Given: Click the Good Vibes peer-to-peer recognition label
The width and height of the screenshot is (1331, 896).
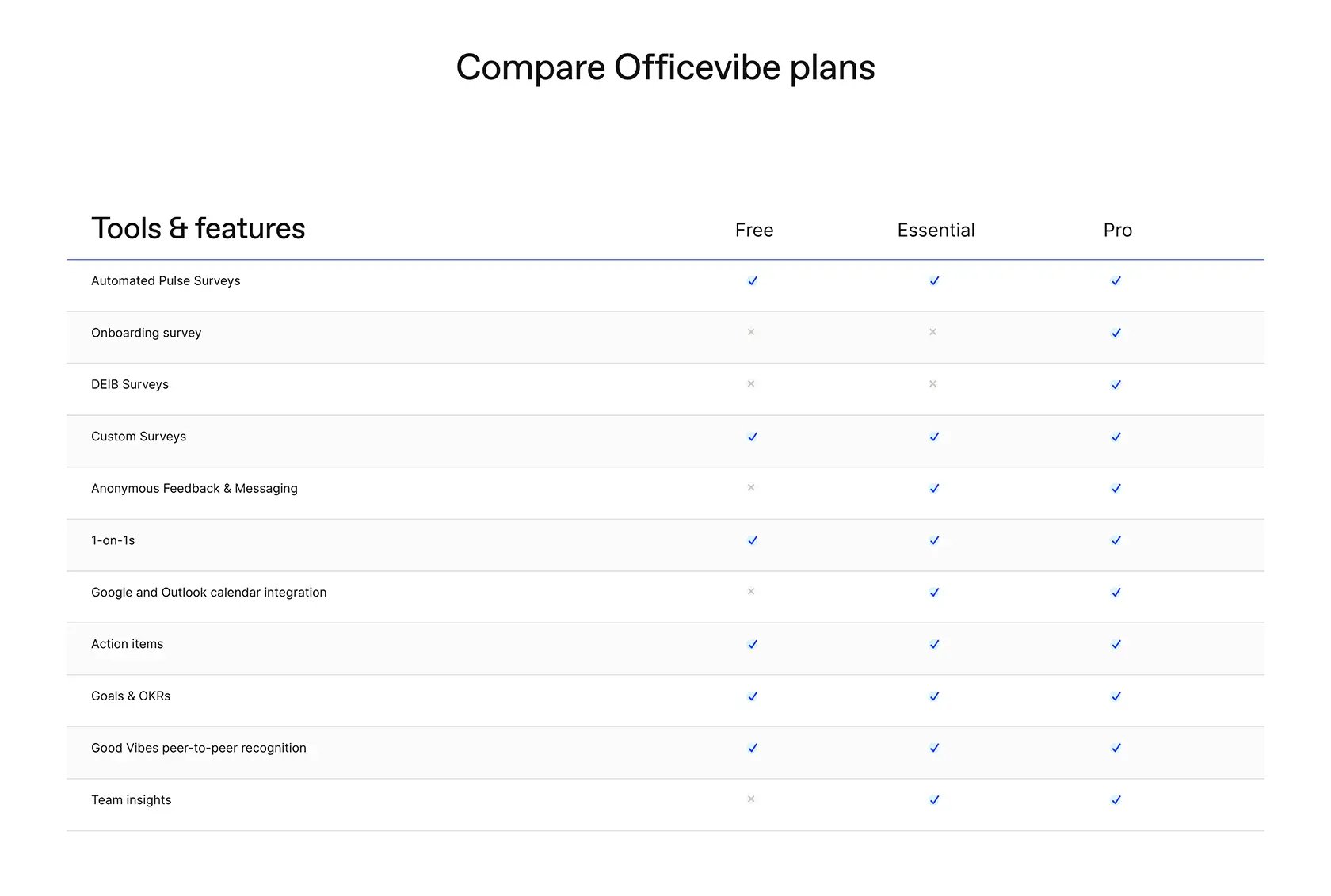Looking at the screenshot, I should tap(199, 748).
